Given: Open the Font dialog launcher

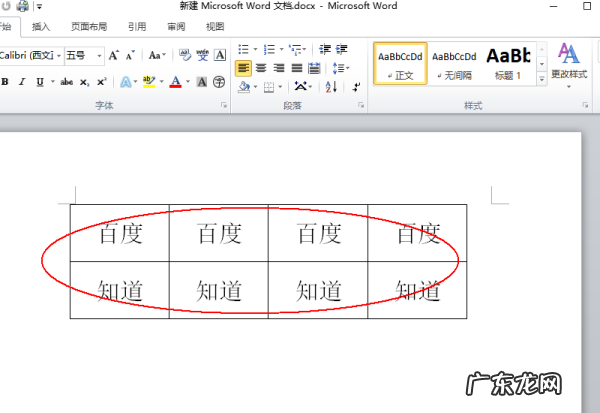Looking at the screenshot, I should (224, 105).
